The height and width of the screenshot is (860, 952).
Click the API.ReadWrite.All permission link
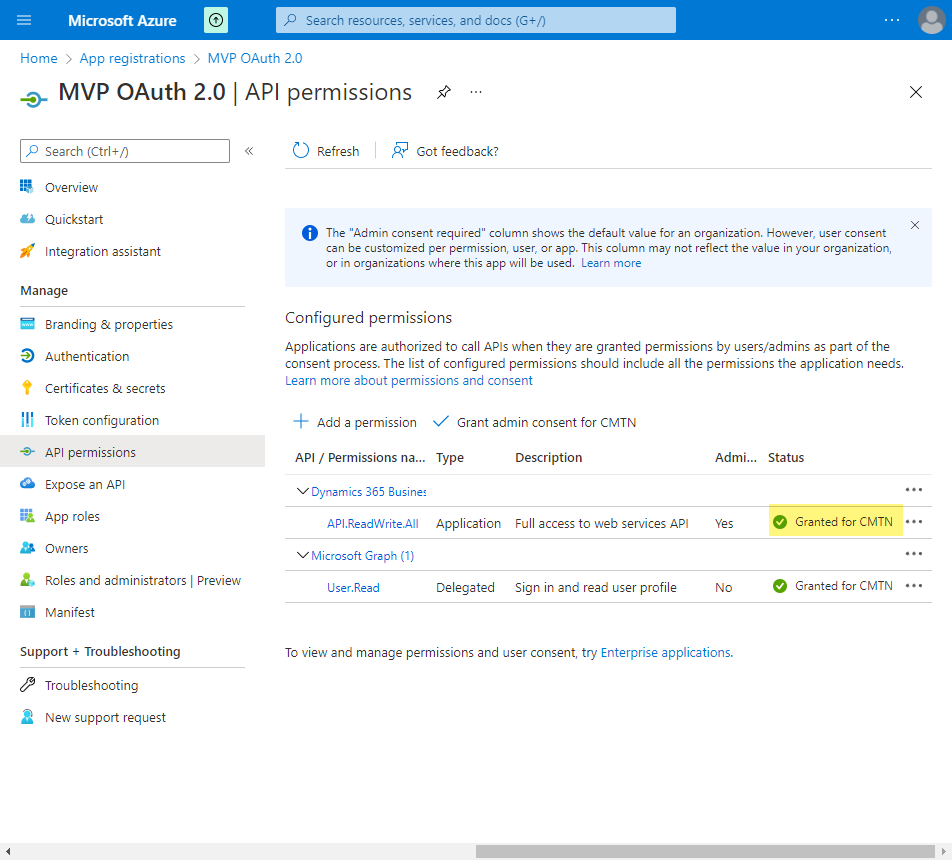(373, 524)
